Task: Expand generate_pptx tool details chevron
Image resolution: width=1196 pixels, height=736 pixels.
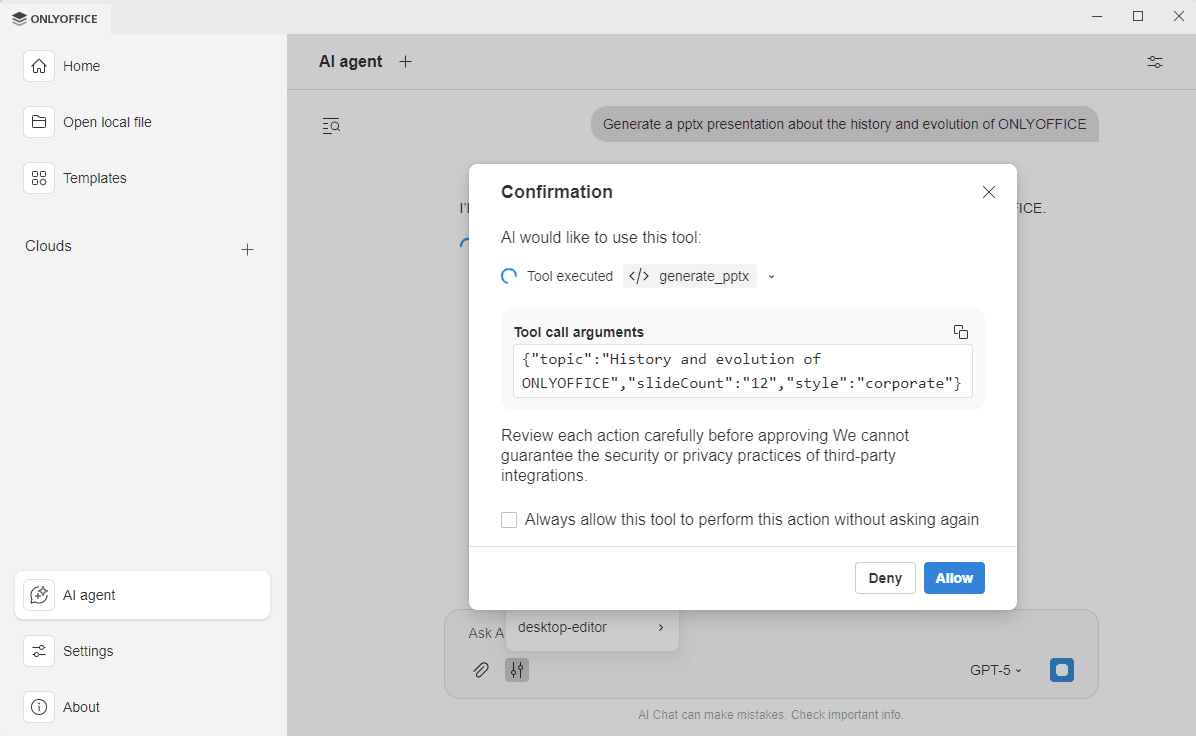Action: pos(770,276)
